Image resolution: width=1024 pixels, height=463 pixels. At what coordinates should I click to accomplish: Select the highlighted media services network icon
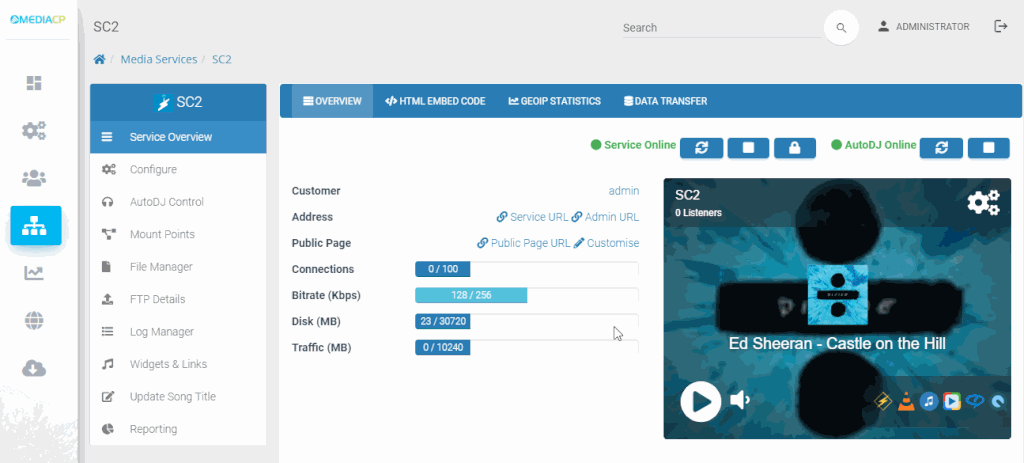(35, 225)
